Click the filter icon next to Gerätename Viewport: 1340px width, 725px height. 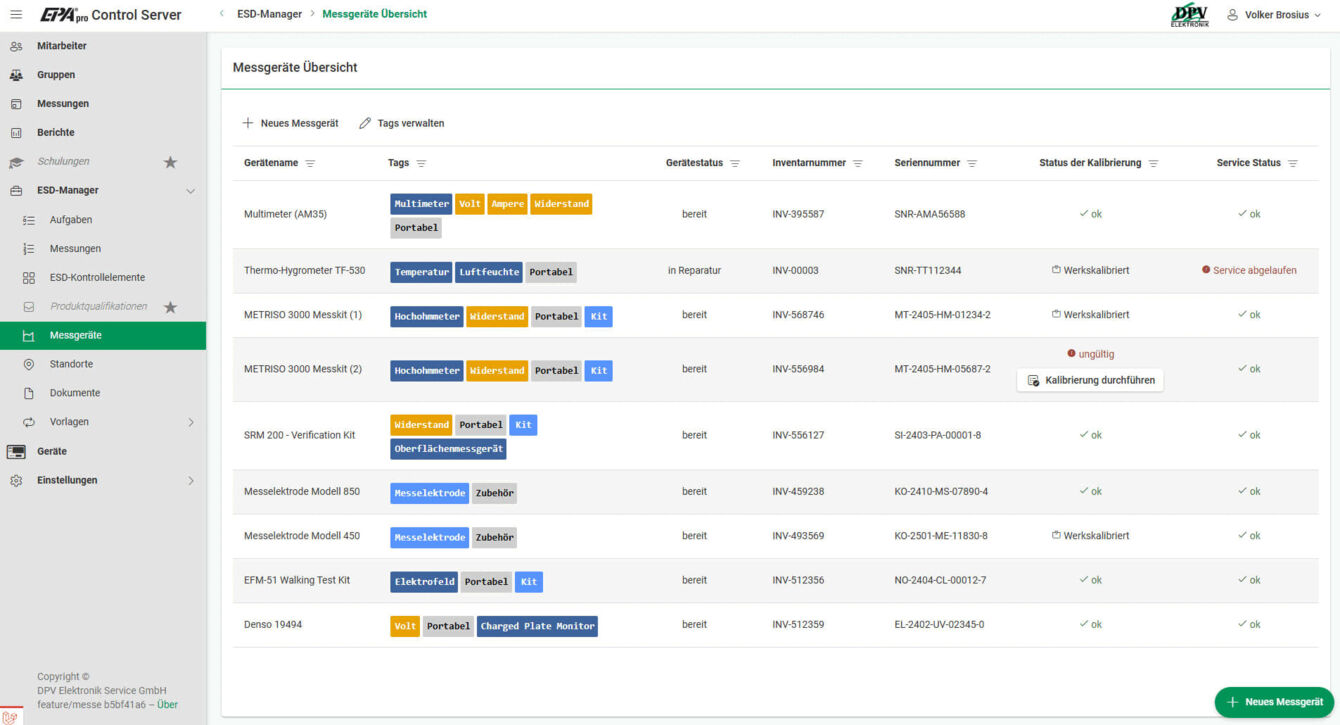(310, 163)
